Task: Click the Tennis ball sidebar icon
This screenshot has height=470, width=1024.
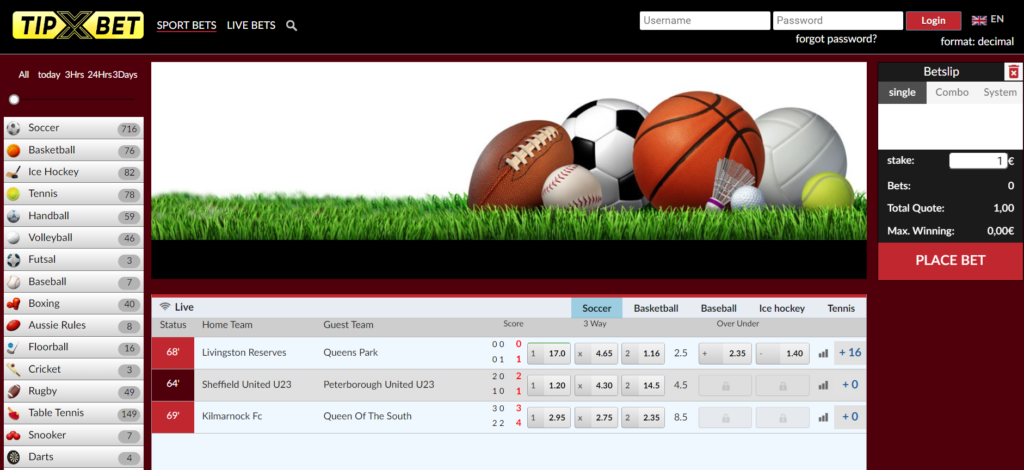Action: click(x=14, y=194)
